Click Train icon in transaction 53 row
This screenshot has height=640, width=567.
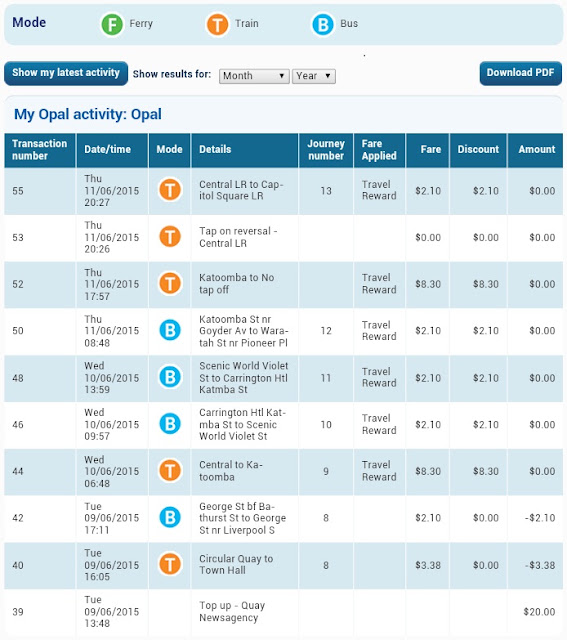point(170,237)
